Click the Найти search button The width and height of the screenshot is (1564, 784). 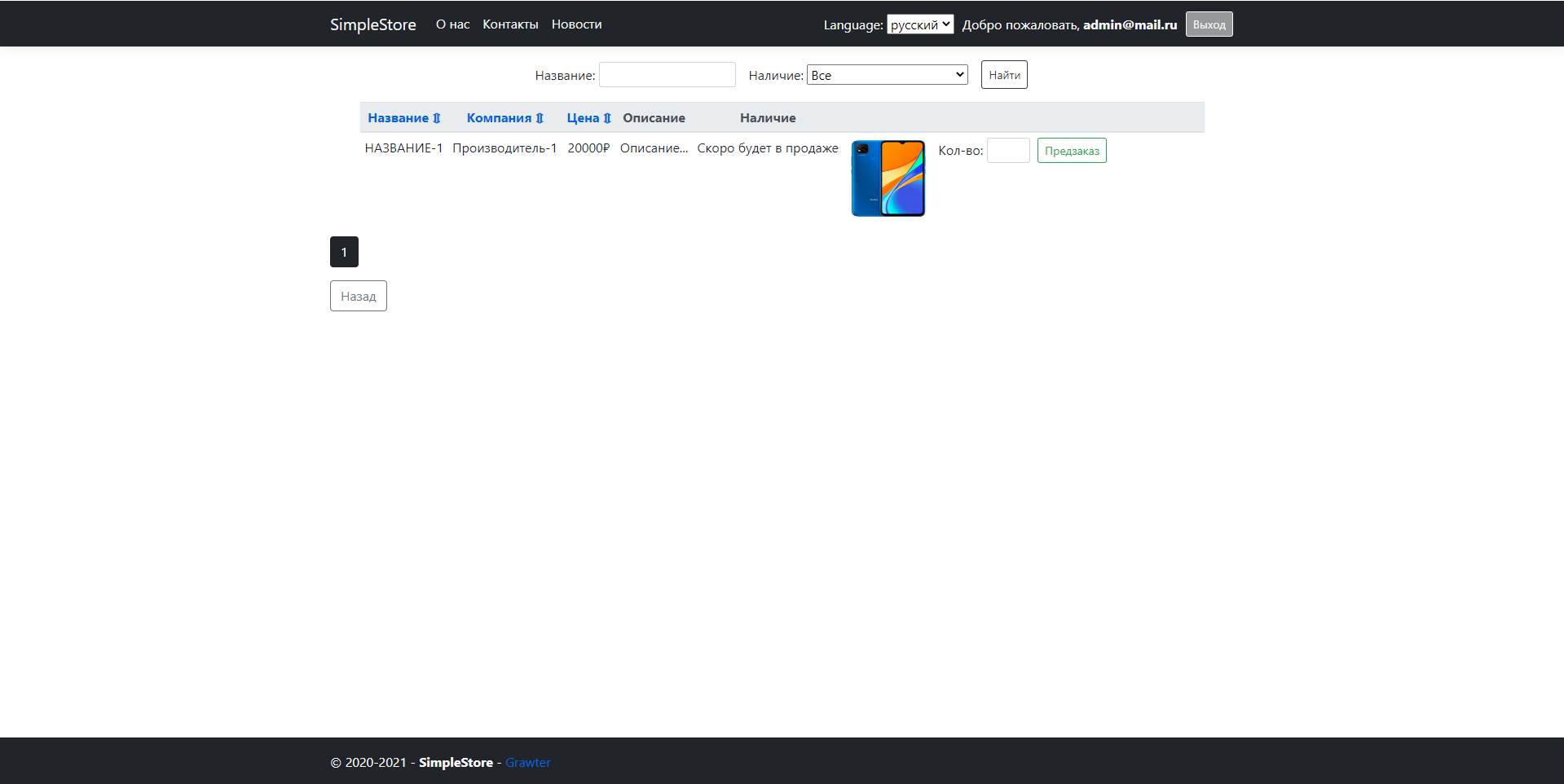pyautogui.click(x=1003, y=74)
